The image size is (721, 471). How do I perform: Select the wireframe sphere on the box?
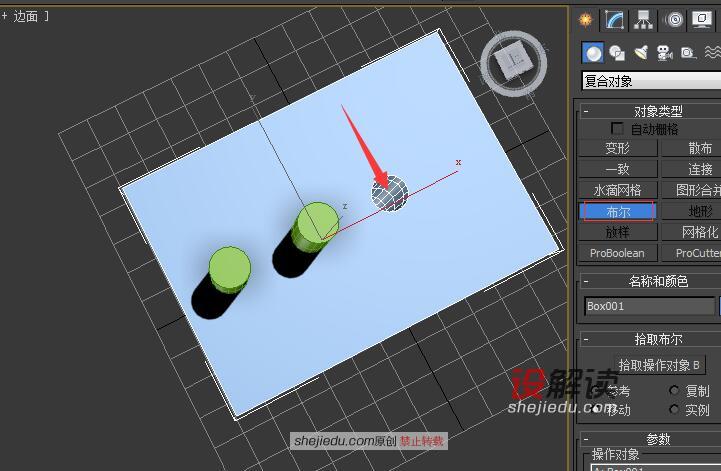tap(389, 193)
